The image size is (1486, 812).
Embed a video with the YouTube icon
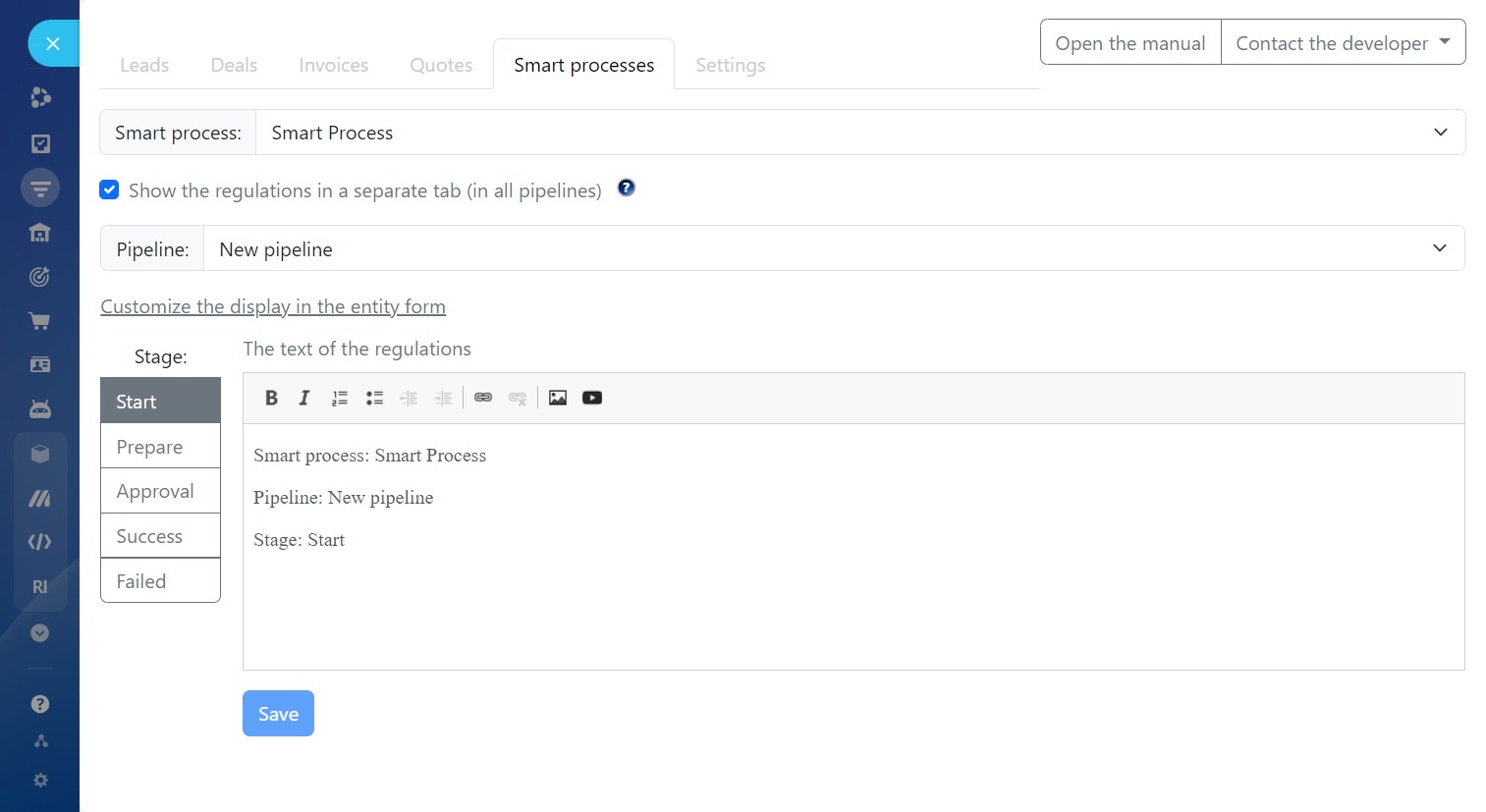point(592,398)
